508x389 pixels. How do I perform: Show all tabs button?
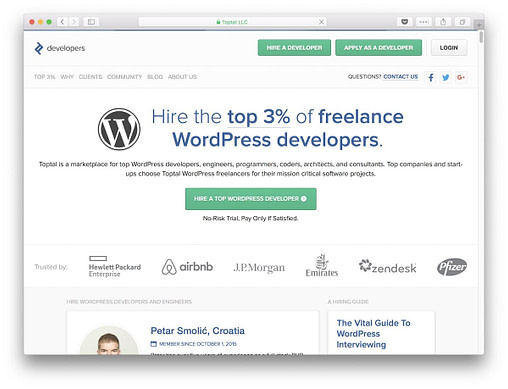[462, 22]
